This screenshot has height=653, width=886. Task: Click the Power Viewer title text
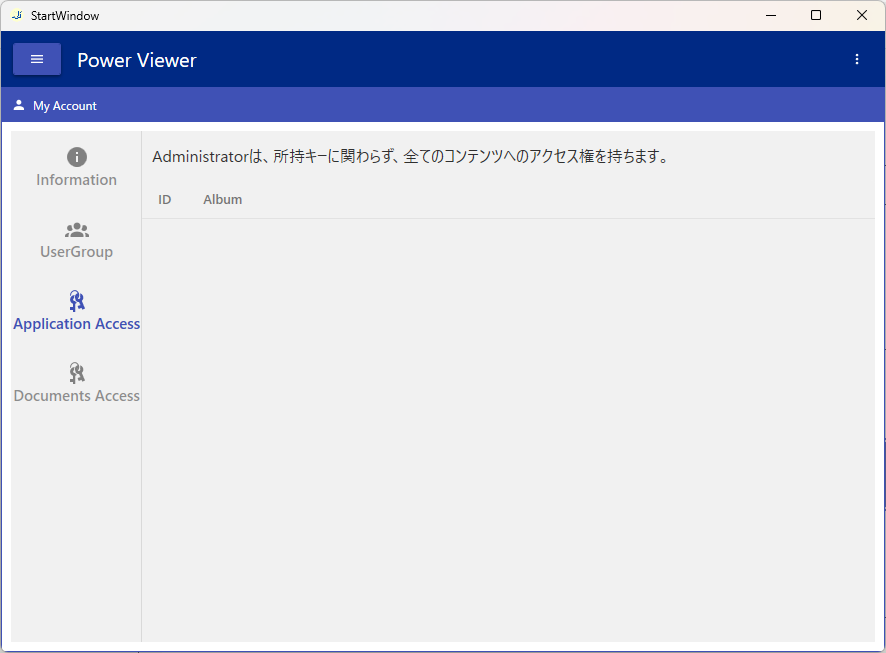coord(137,60)
